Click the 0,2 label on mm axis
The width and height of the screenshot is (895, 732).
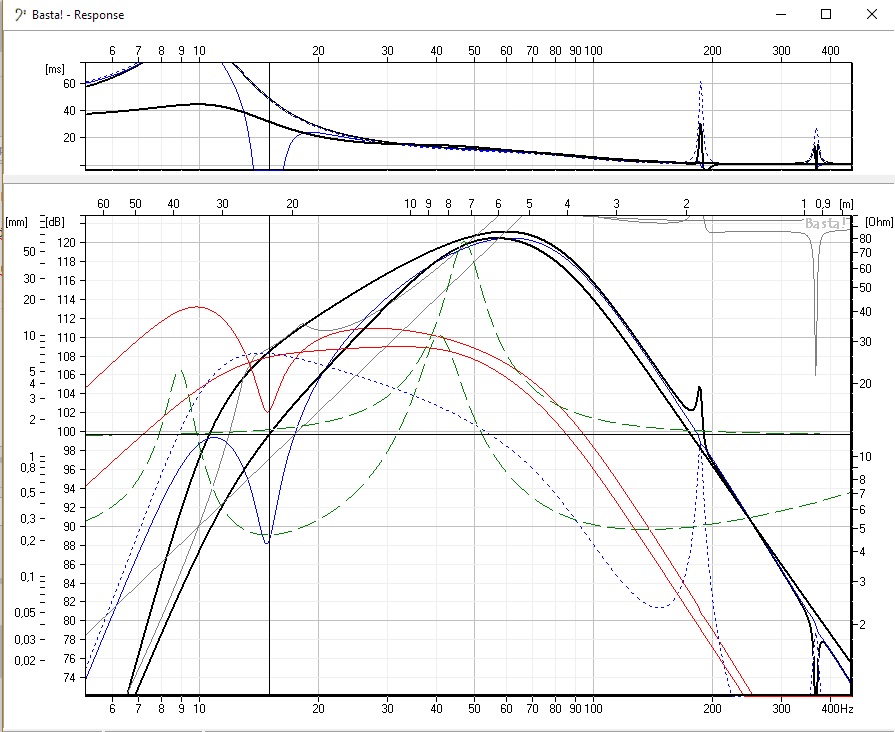(x=28, y=540)
